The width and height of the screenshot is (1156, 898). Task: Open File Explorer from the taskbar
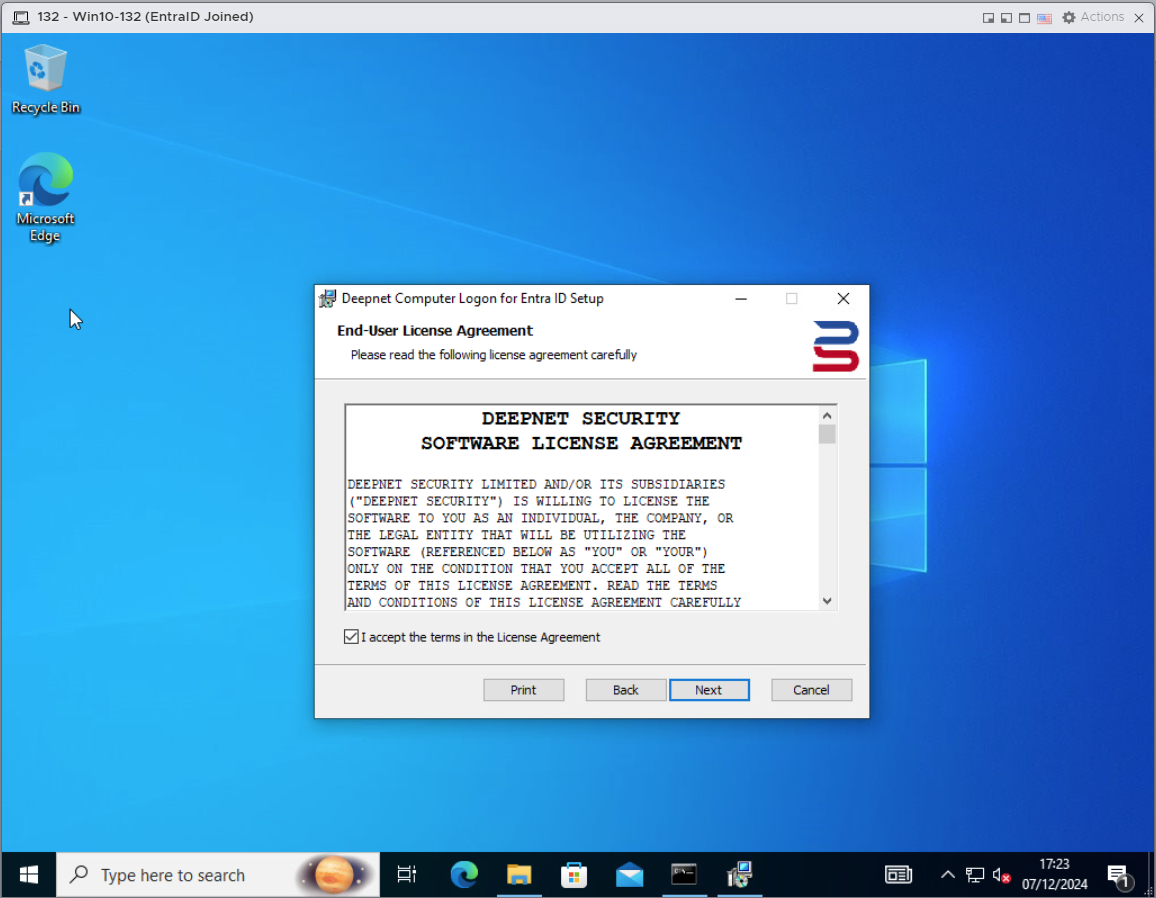pyautogui.click(x=519, y=875)
